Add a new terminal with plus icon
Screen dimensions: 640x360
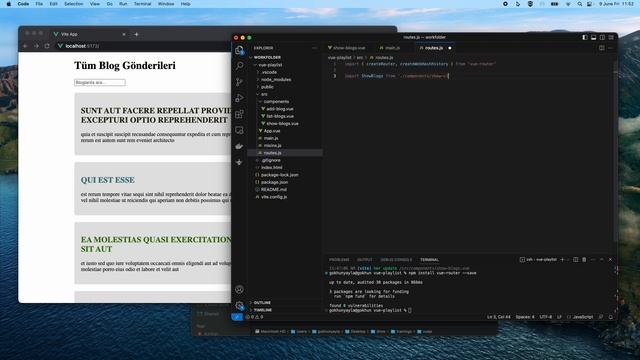(x=562, y=260)
